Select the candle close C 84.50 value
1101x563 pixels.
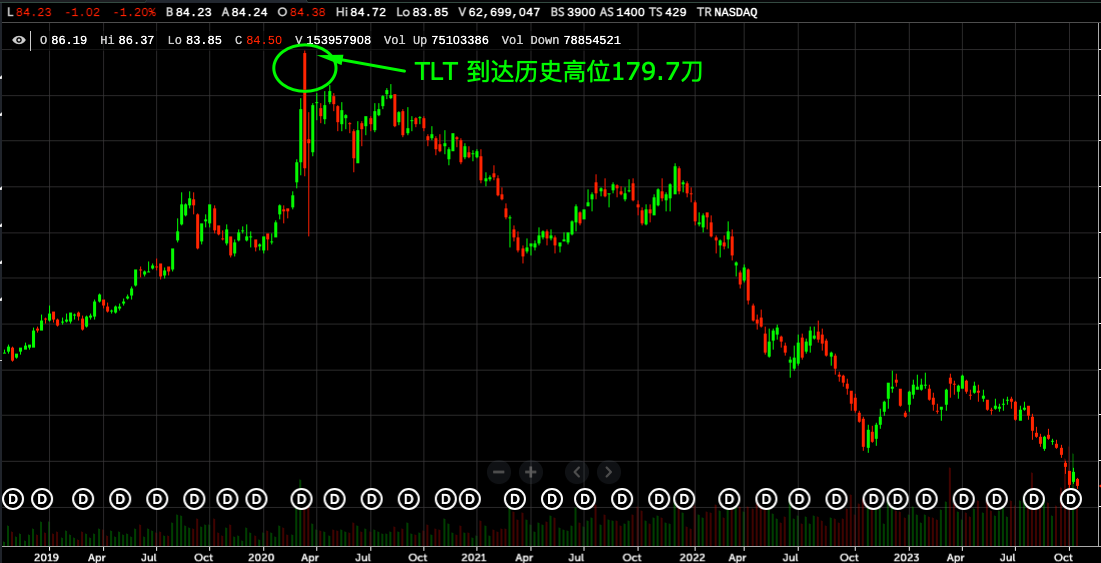point(258,41)
